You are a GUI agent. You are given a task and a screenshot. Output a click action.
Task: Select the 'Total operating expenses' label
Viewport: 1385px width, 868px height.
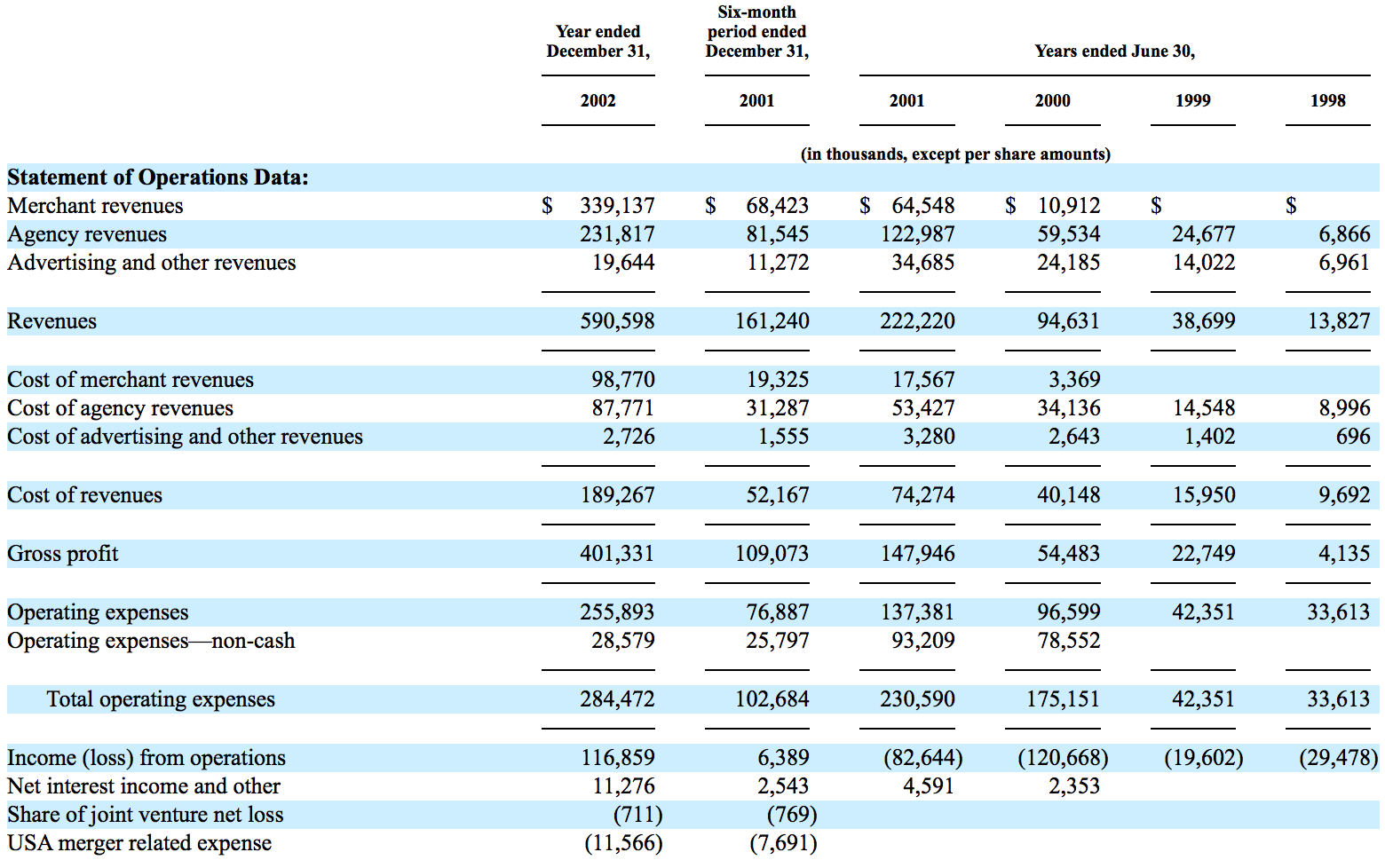pos(161,699)
